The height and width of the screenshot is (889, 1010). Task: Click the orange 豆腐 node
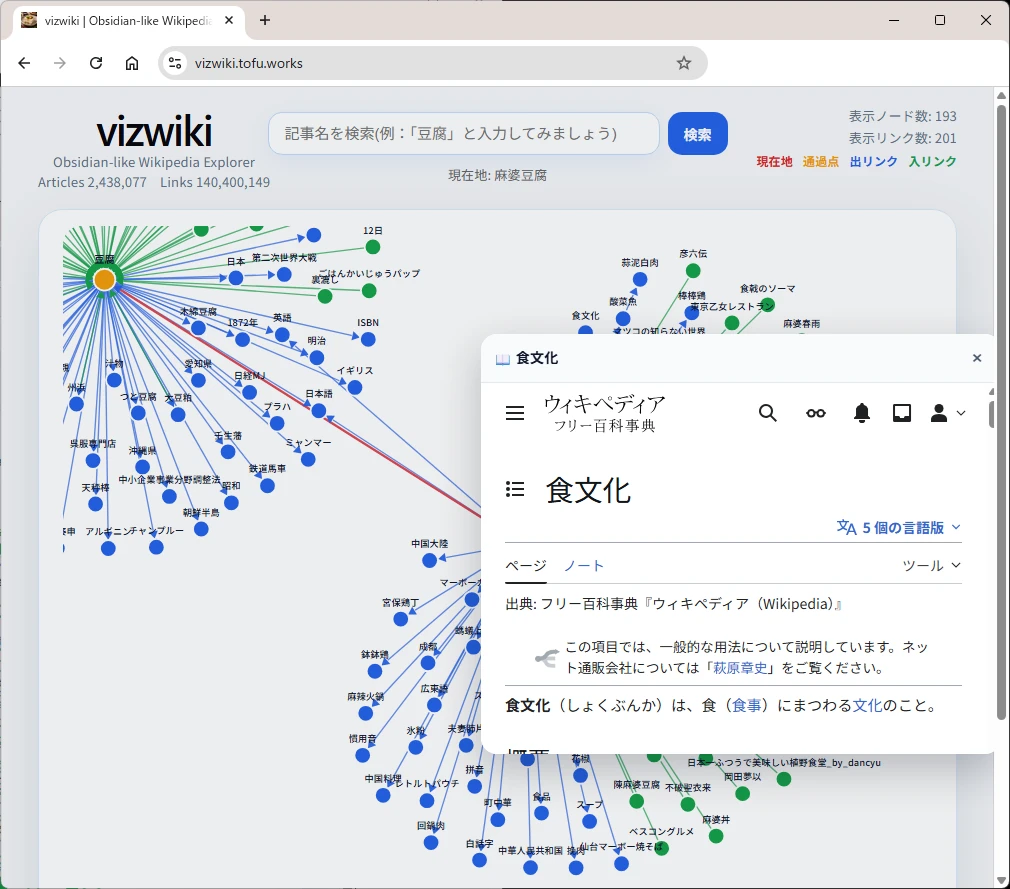pos(104,280)
